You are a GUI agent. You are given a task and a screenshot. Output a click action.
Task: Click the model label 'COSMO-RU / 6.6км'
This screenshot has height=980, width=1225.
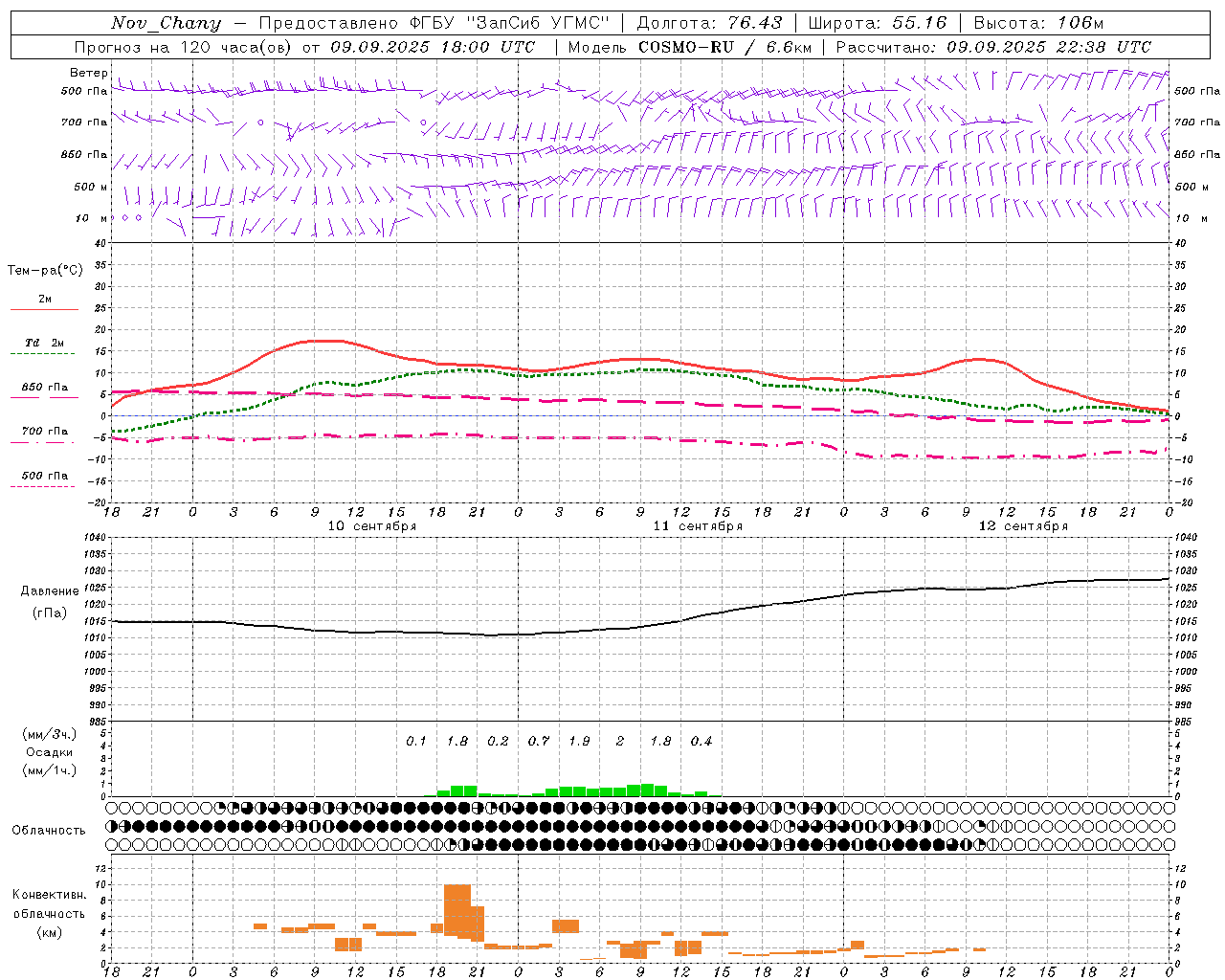(x=724, y=47)
